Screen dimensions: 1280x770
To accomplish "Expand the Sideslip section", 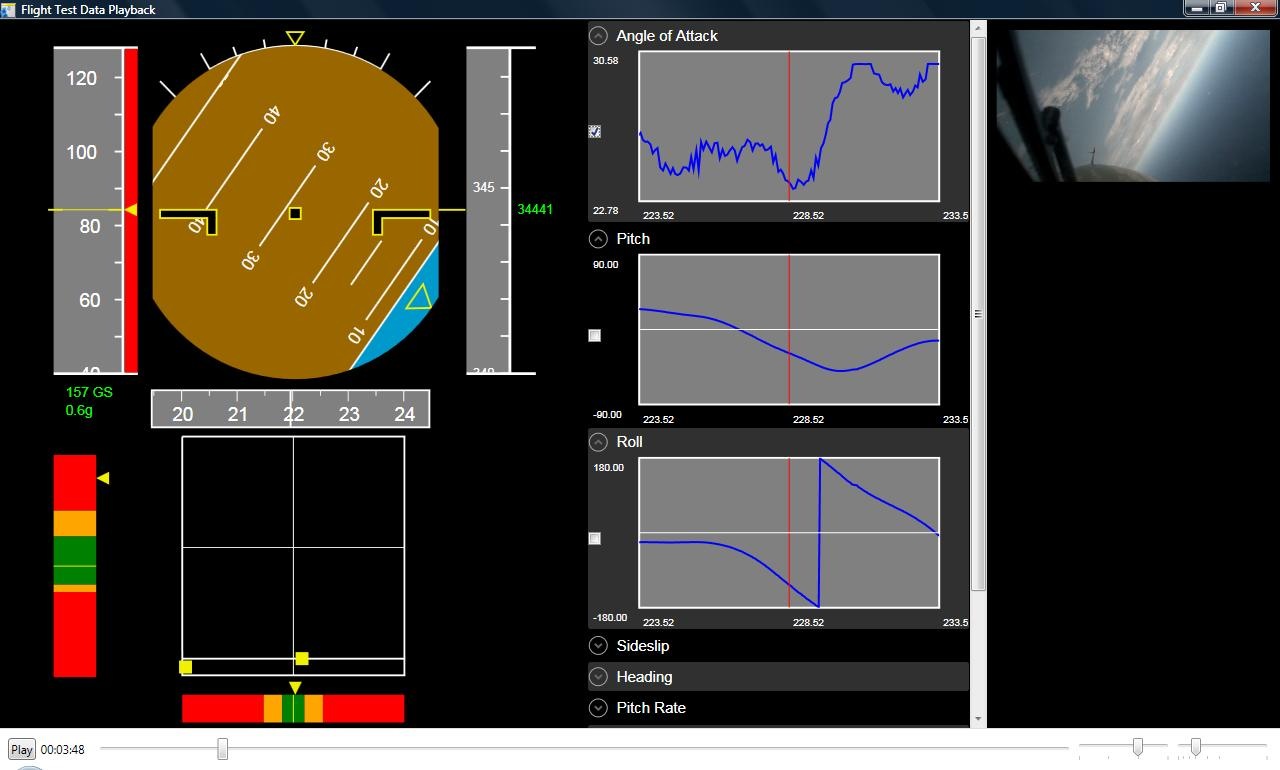I will pyautogui.click(x=598, y=646).
